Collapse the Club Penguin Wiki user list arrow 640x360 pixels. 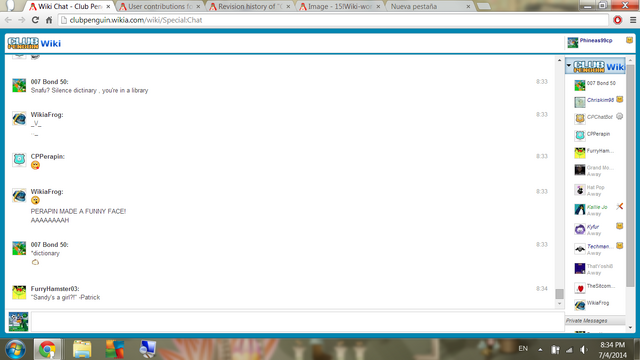coord(569,65)
